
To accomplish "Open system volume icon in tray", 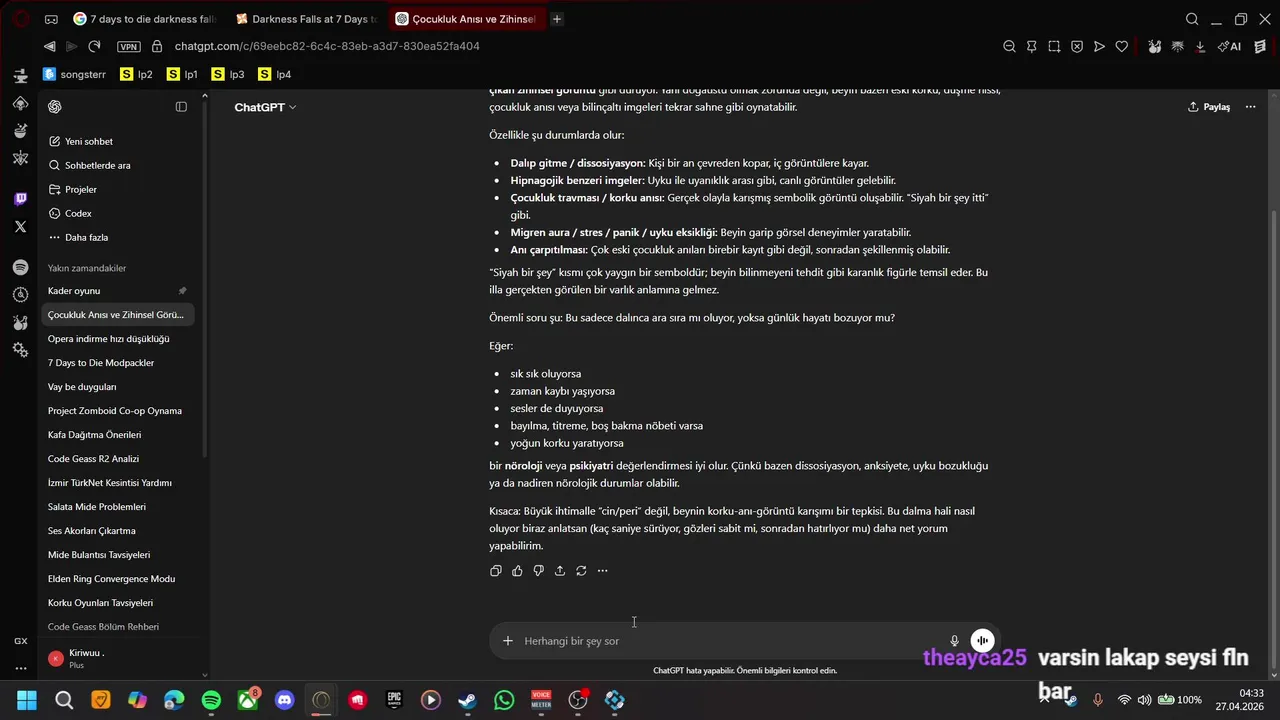I will 1144,700.
